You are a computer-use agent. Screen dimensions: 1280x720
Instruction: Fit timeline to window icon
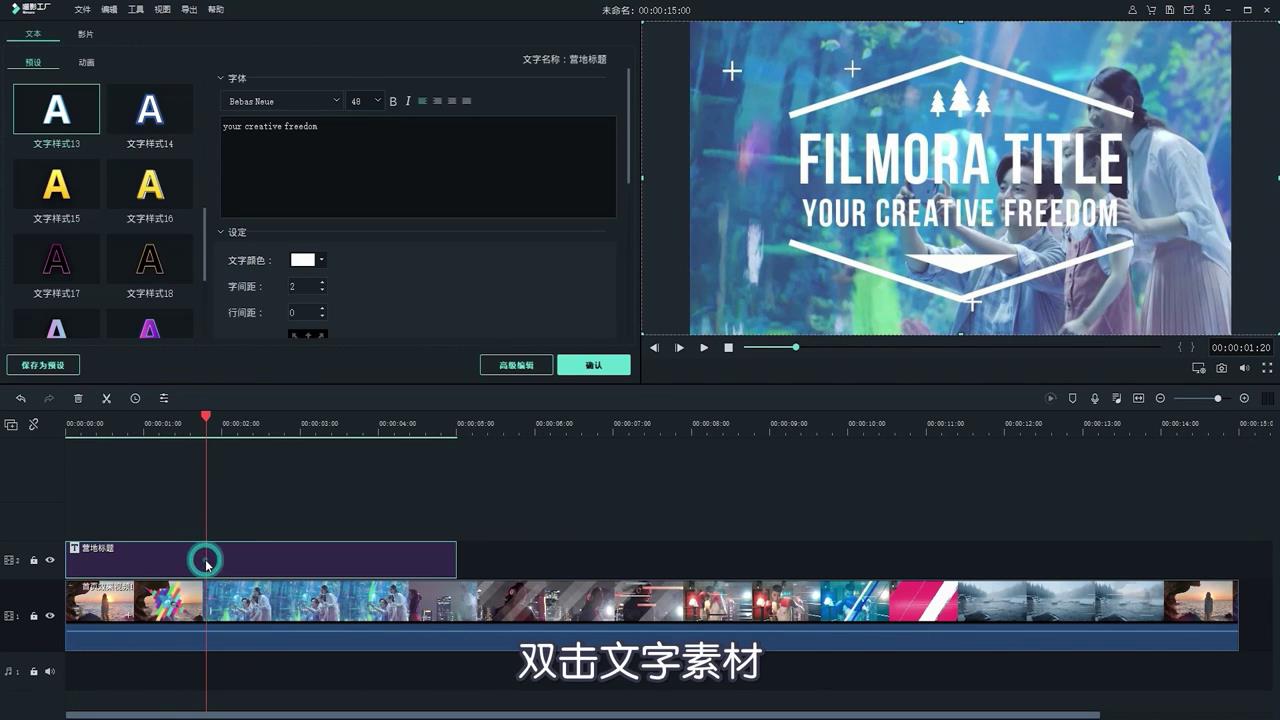(x=1138, y=398)
